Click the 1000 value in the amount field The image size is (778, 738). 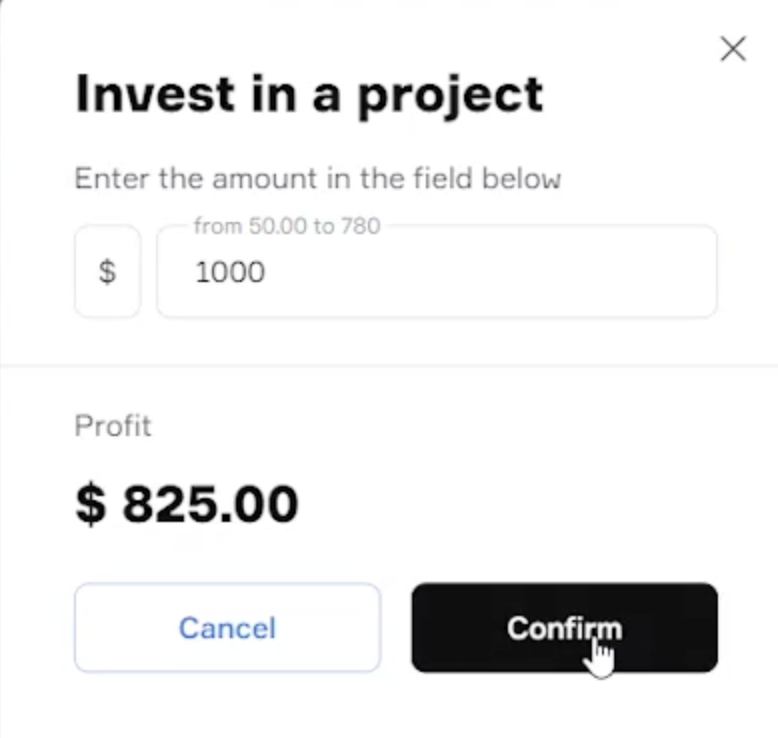[230, 272]
